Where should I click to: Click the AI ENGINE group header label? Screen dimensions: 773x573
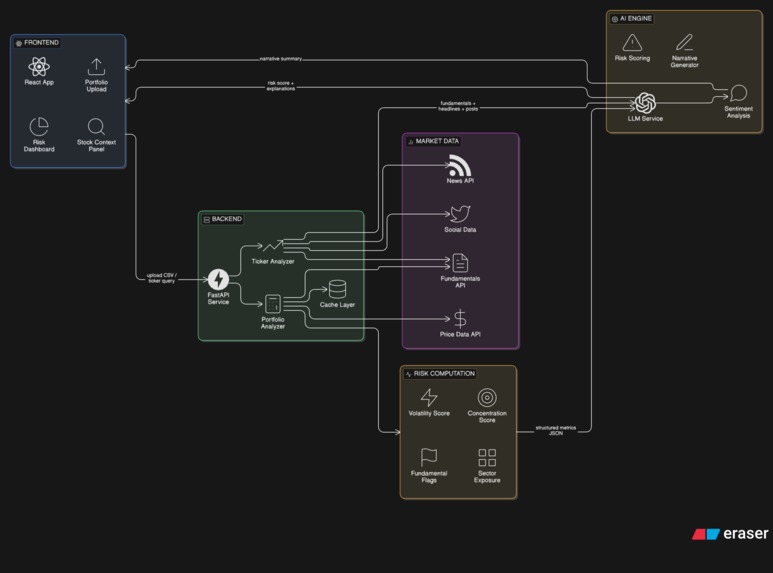(632, 19)
